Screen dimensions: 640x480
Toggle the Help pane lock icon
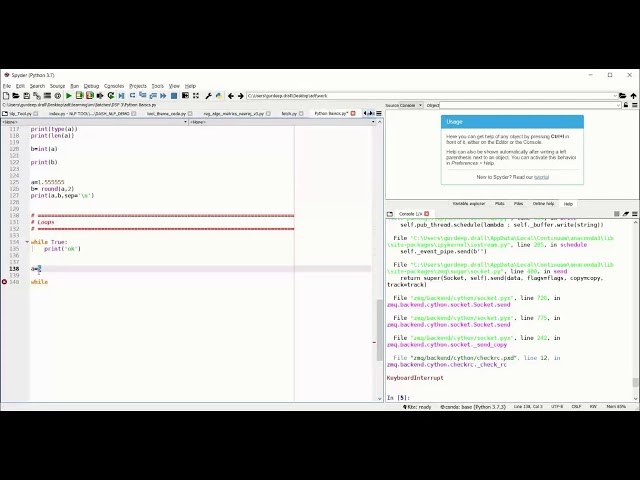[x=626, y=105]
